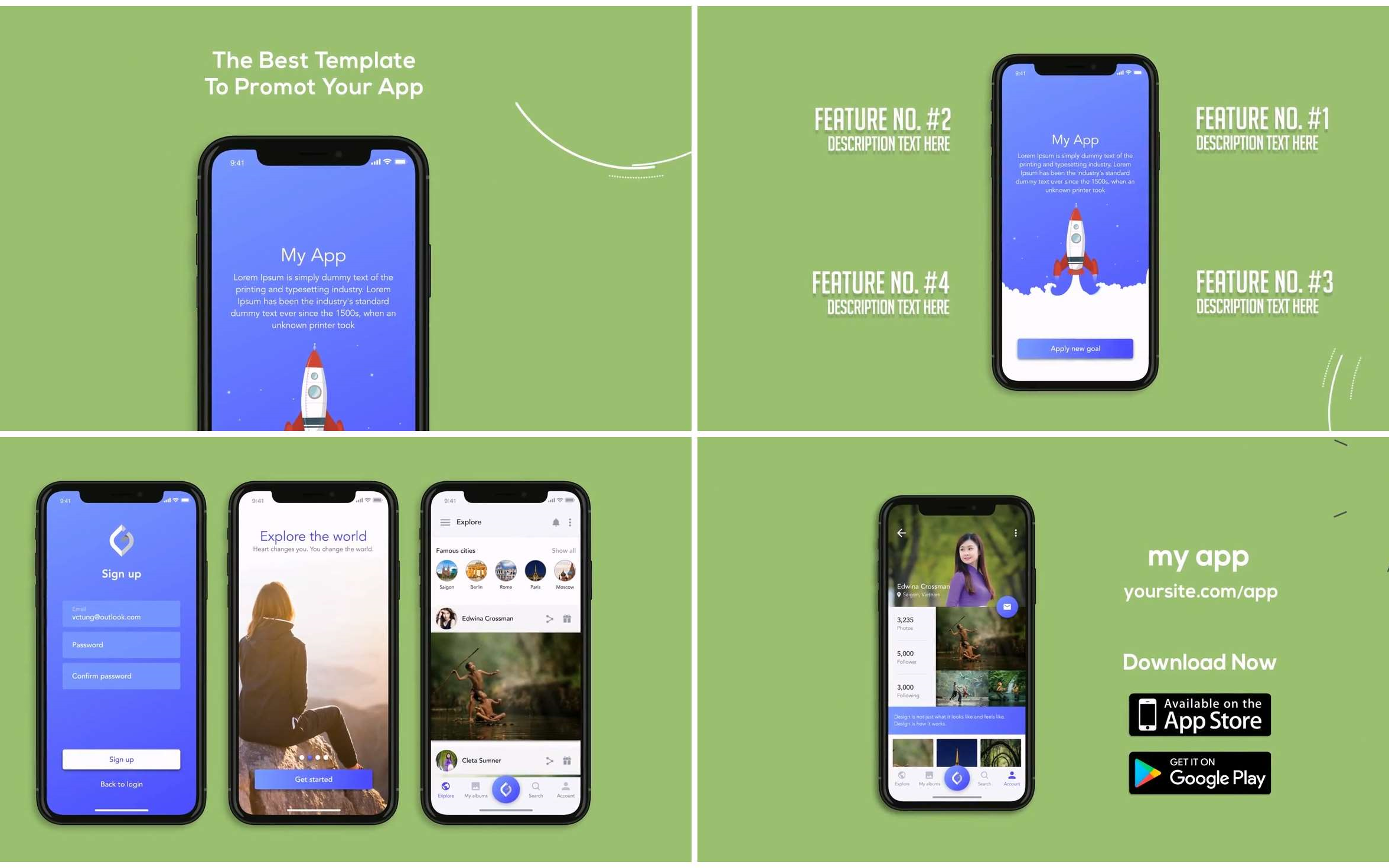
Task: Select the Email input field
Action: 120,613
